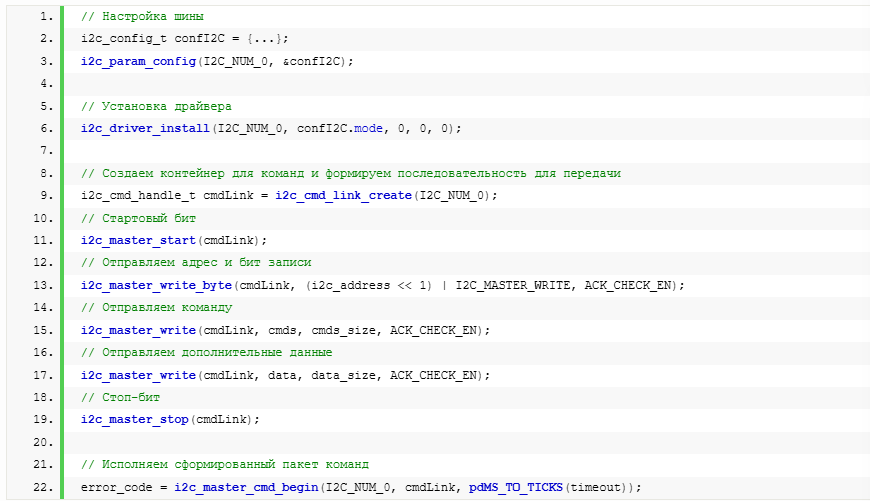Click 'I2C_MASTER_WRITE' constant on line 13

(513, 286)
